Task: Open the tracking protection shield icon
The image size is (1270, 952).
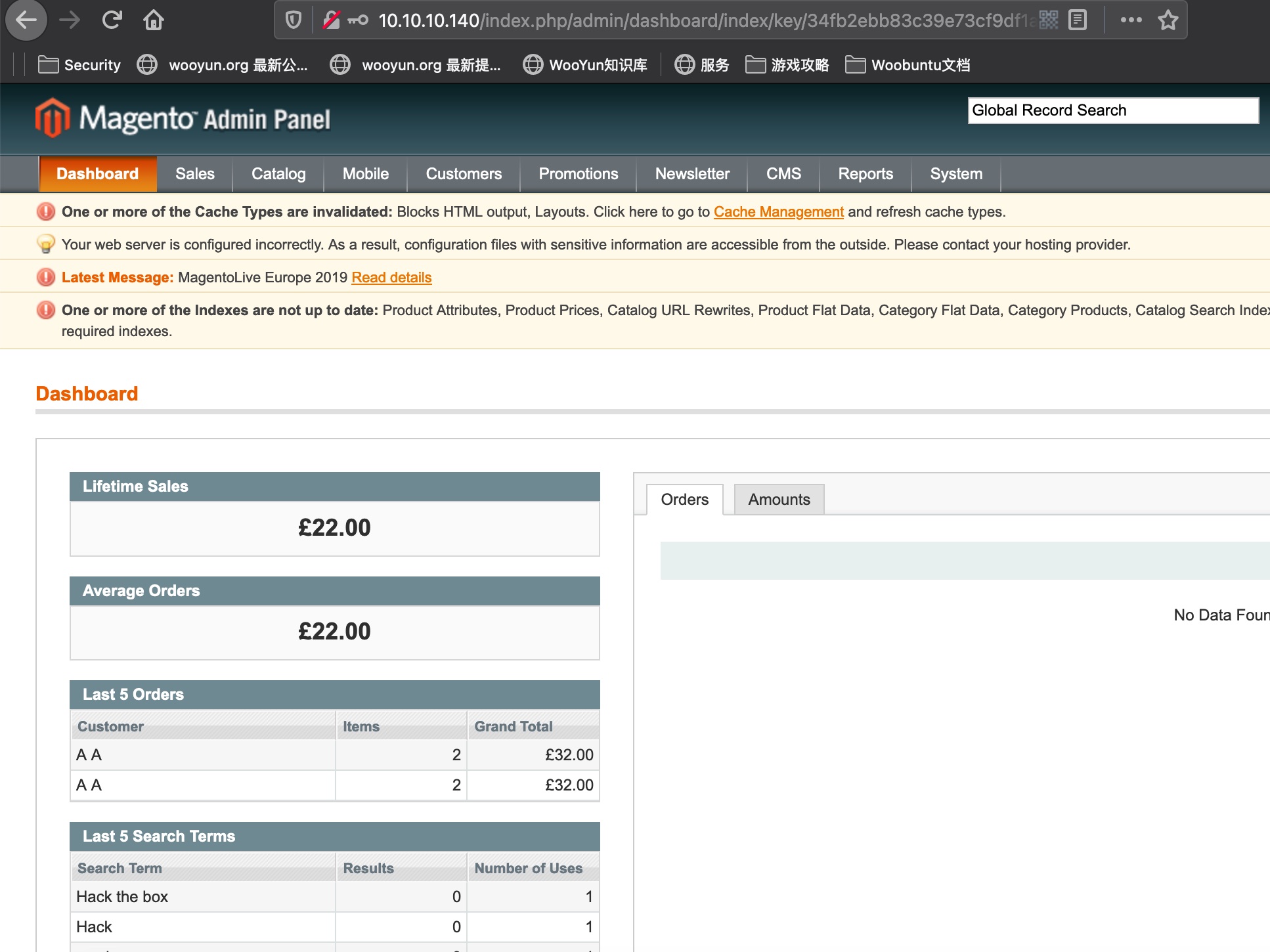Action: coord(294,20)
